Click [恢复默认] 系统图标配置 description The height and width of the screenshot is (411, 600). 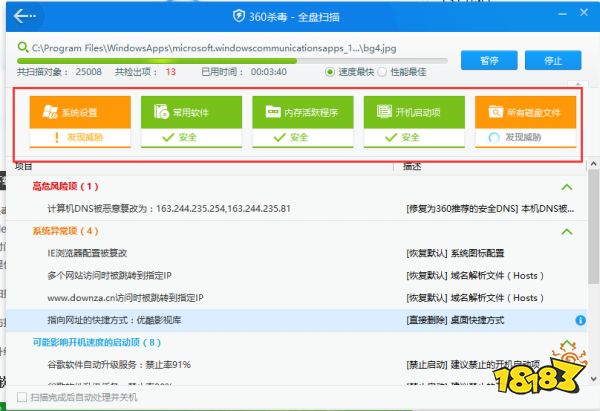[x=455, y=253]
